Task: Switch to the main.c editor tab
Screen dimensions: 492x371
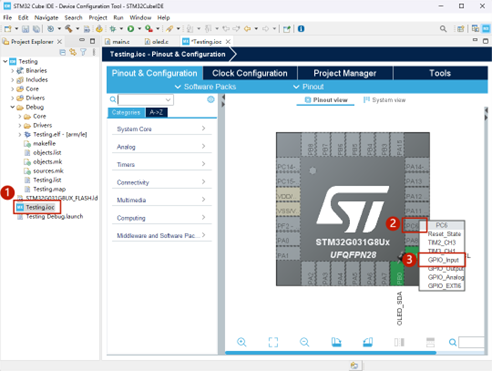Action: (117, 42)
